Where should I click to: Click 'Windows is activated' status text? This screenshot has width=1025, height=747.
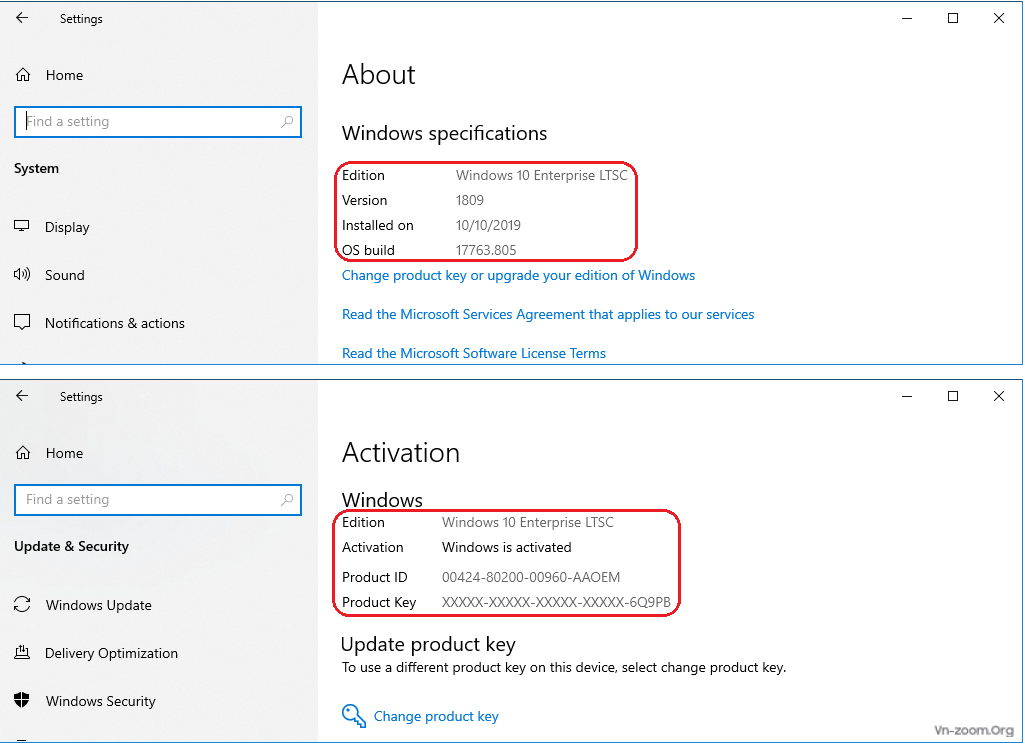tap(507, 547)
